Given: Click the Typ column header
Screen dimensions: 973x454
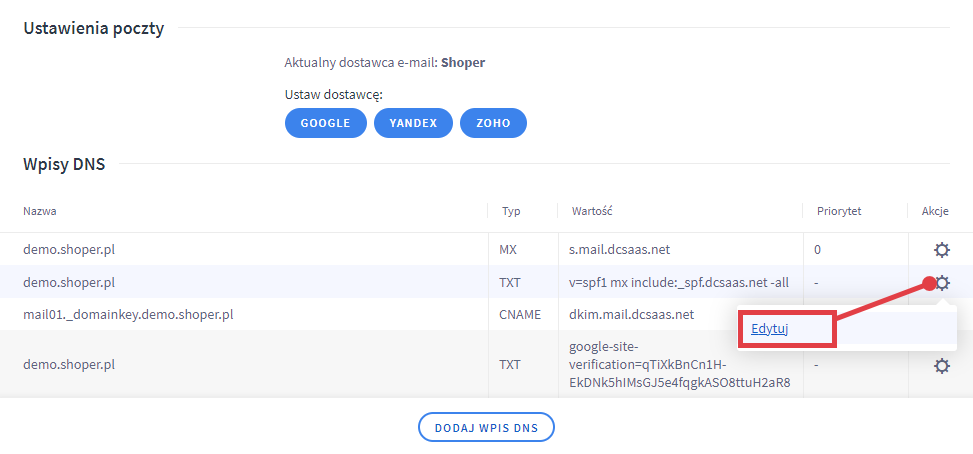Looking at the screenshot, I should click(511, 212).
